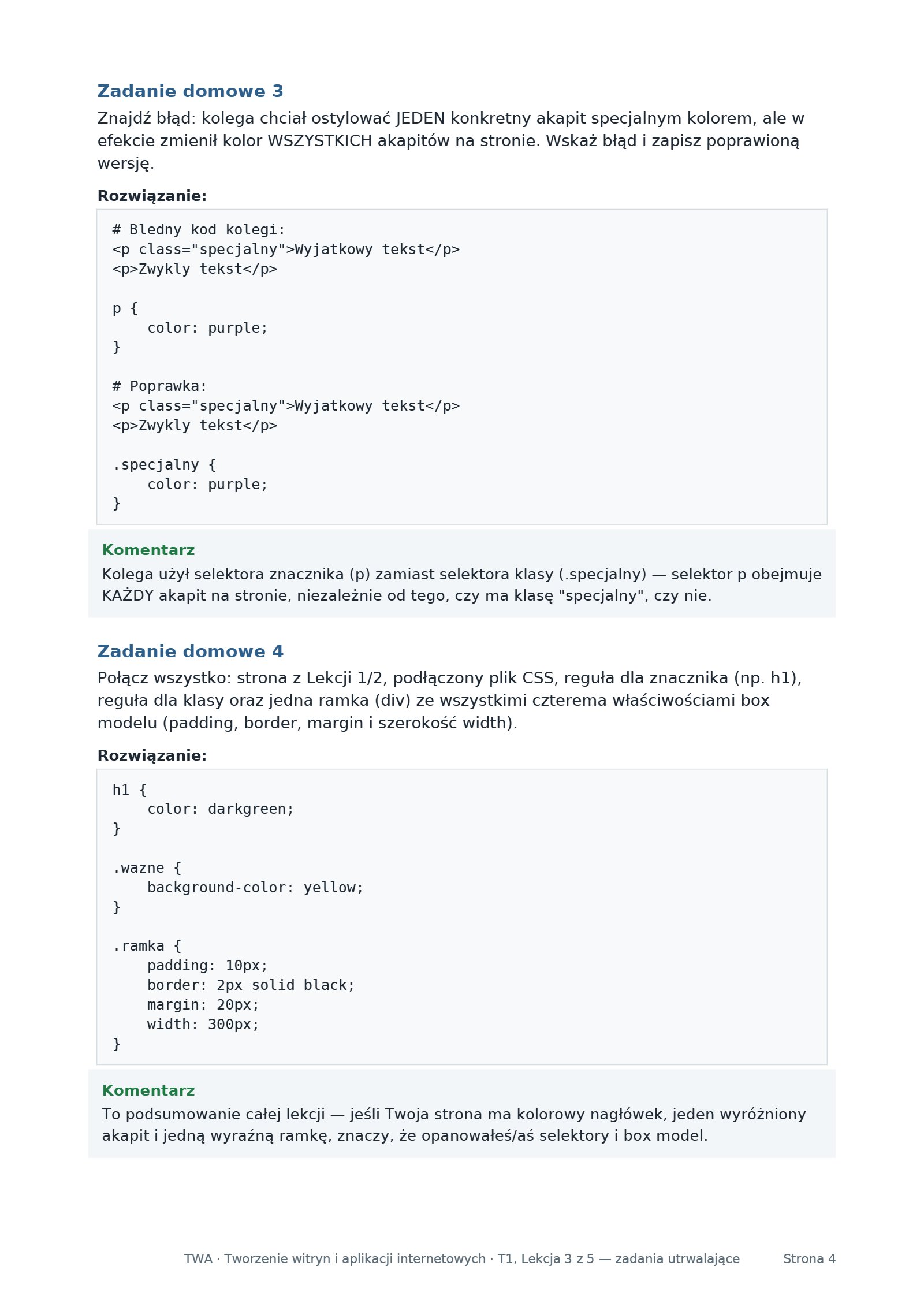Screen dimensions: 924x1307
Task: Click the 'h1 {' selector line
Action: coord(129,790)
